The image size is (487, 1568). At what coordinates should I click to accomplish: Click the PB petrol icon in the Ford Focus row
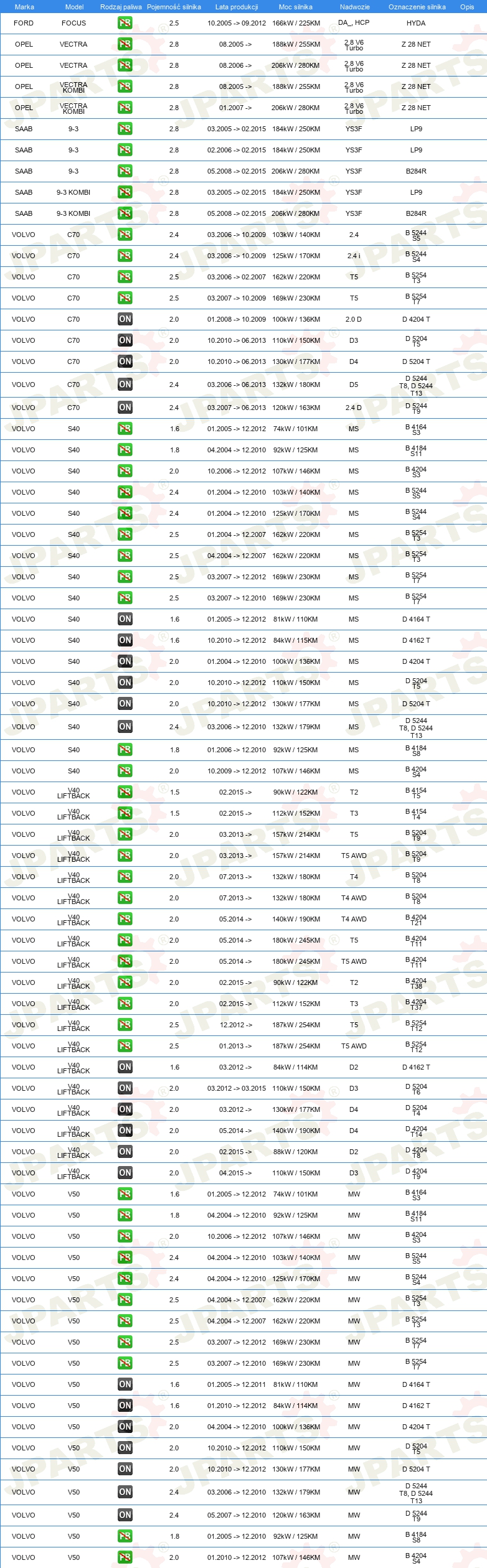(125, 23)
